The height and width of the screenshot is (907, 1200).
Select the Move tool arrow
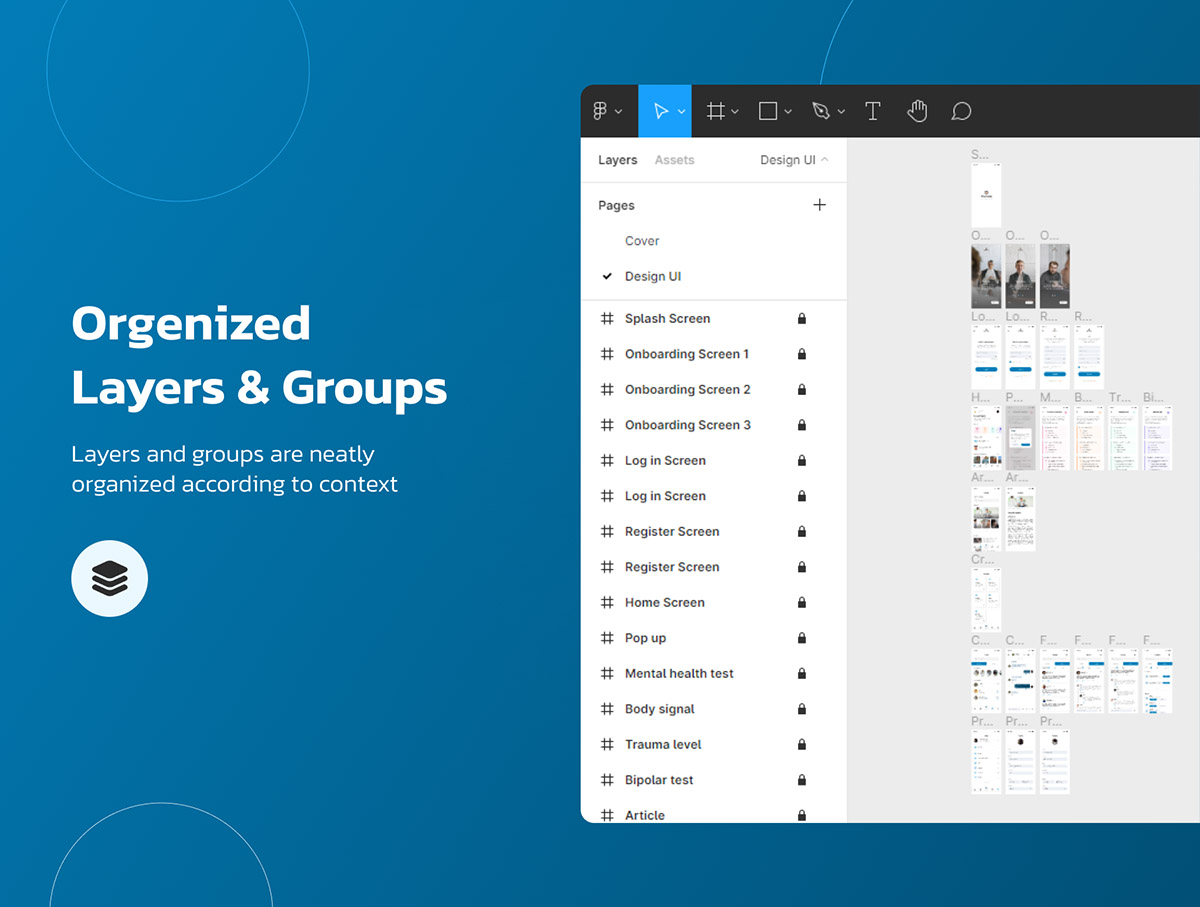[x=661, y=112]
